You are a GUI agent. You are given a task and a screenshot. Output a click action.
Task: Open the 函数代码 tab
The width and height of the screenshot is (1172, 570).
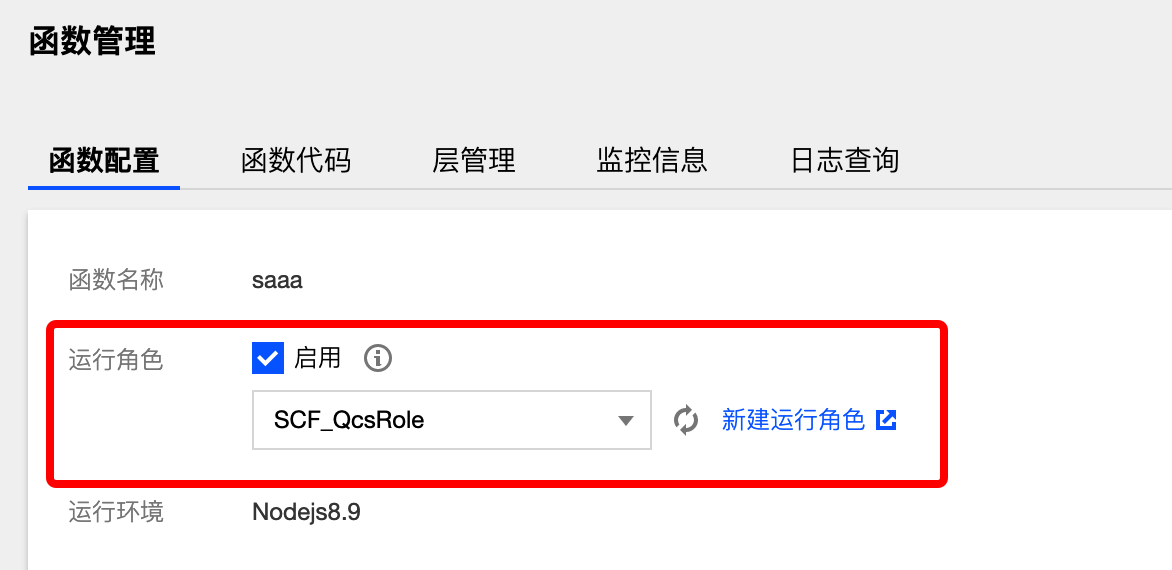tap(296, 160)
